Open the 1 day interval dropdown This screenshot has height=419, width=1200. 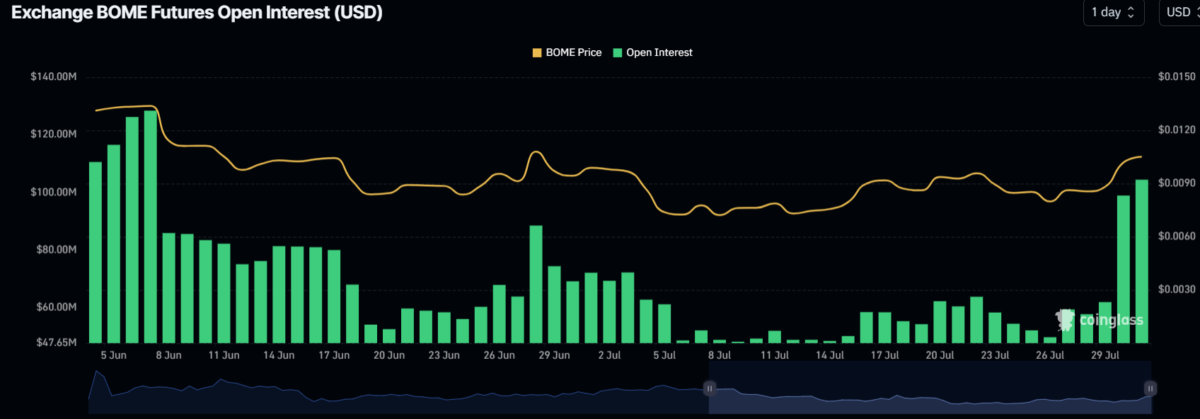tap(1113, 13)
